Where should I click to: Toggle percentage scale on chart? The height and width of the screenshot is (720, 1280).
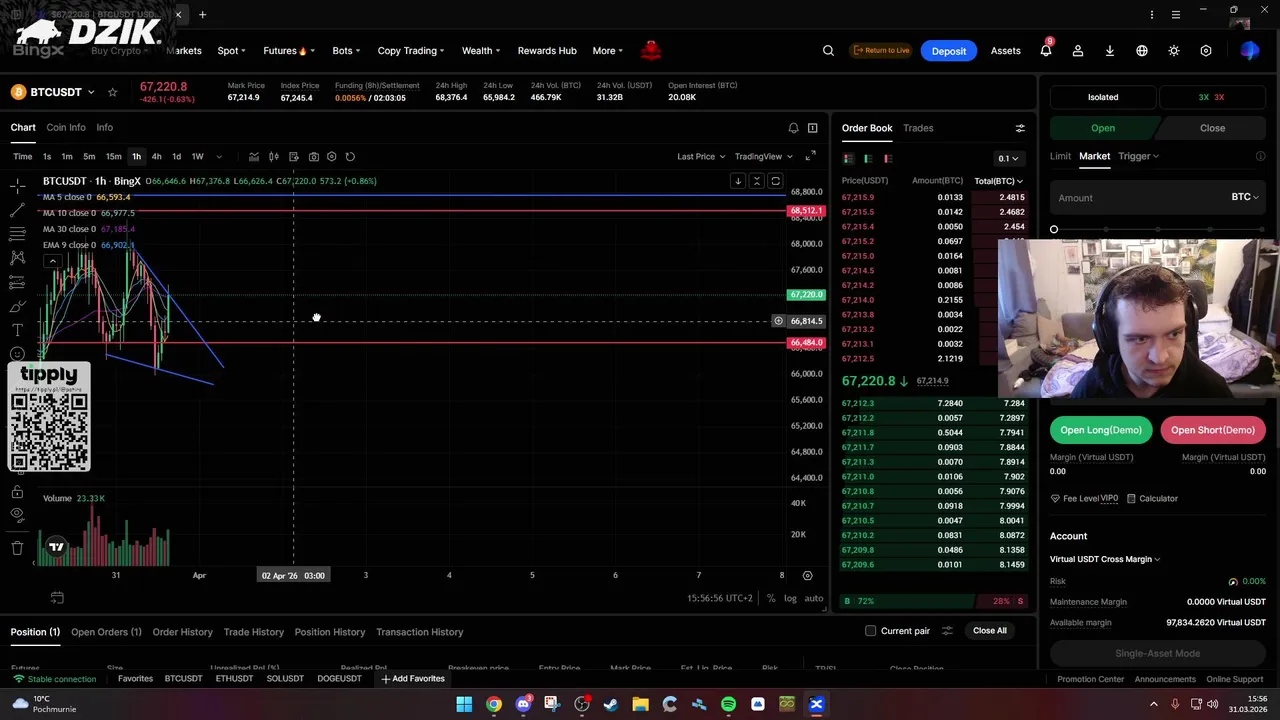pyautogui.click(x=771, y=598)
